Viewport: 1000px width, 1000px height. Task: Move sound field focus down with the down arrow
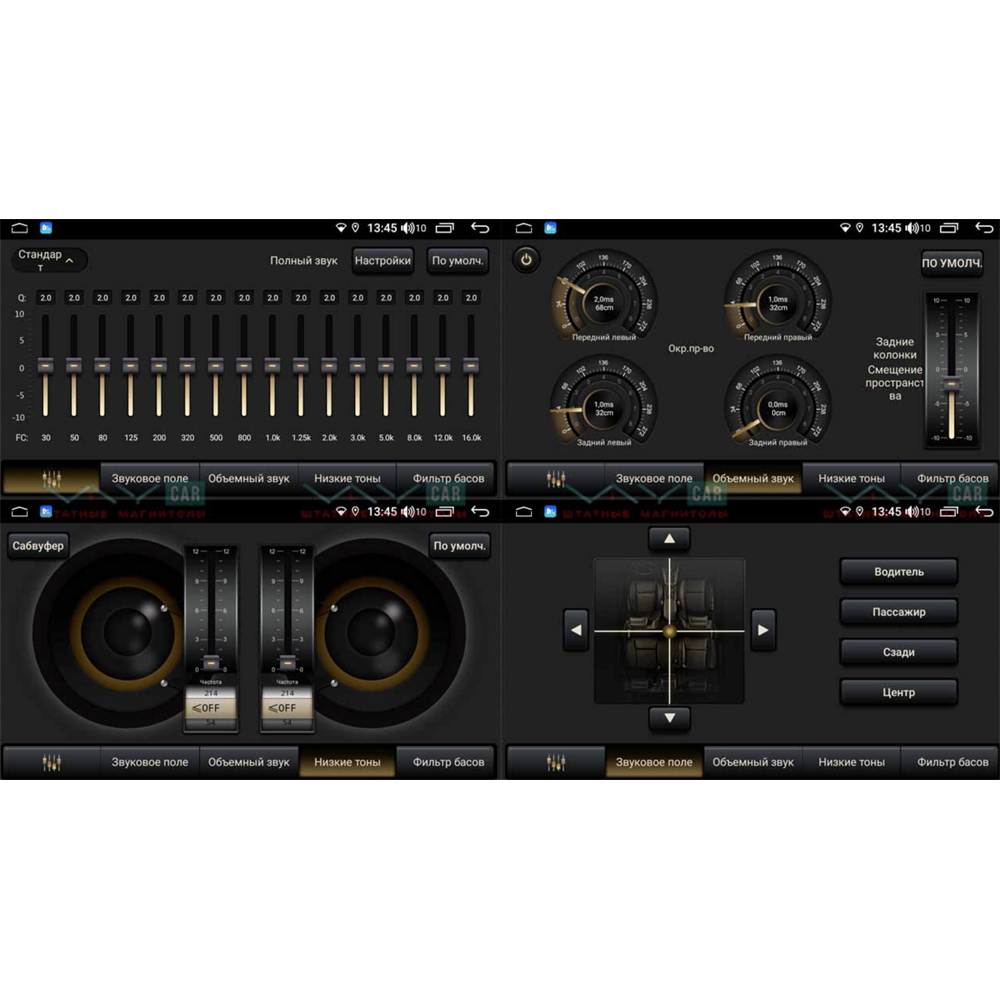pos(669,718)
